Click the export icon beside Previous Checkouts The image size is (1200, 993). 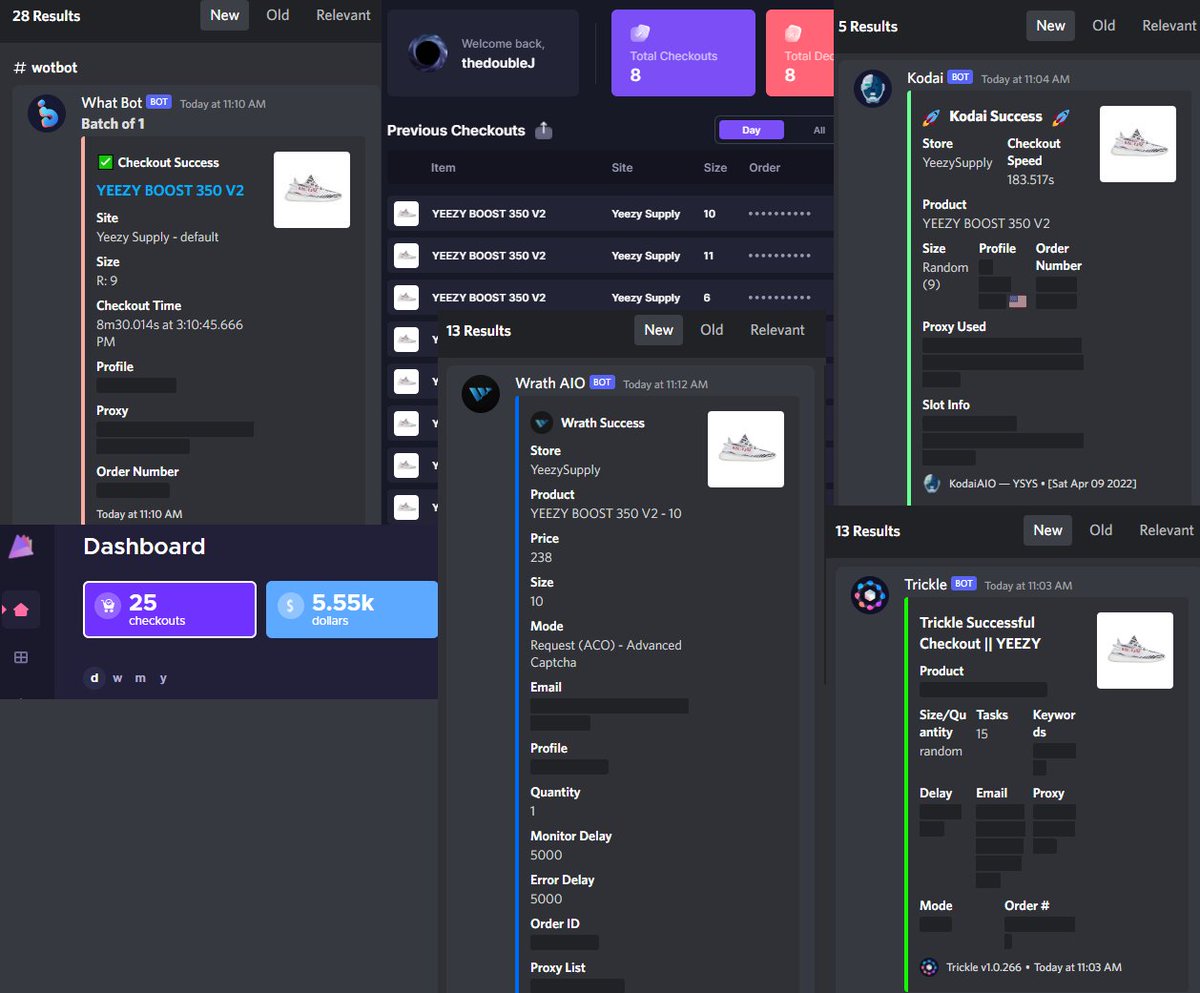click(x=544, y=130)
